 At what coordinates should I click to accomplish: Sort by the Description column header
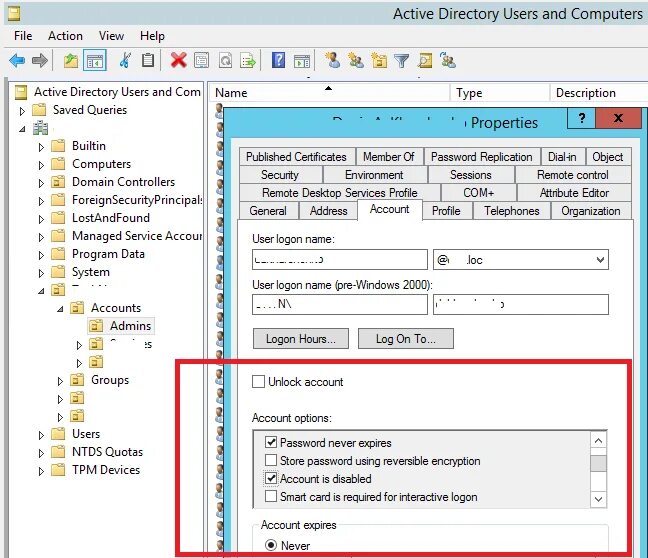coord(599,93)
